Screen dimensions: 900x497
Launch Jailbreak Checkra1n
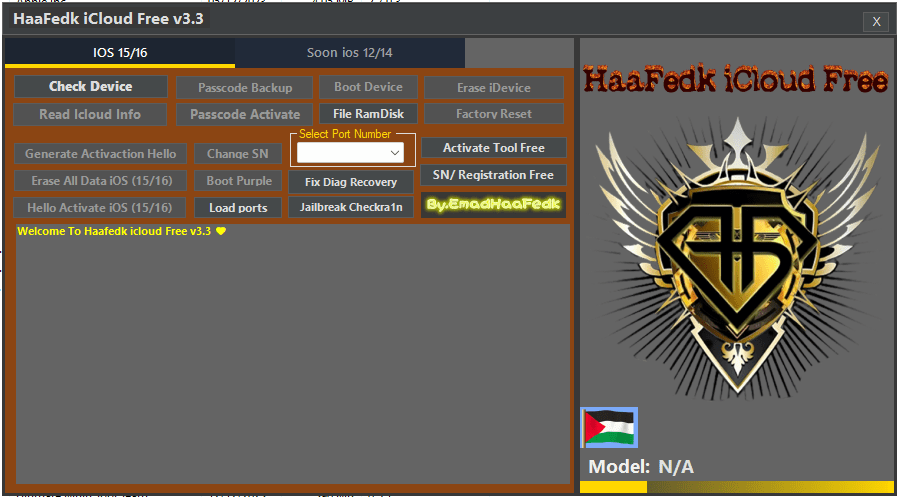(351, 207)
